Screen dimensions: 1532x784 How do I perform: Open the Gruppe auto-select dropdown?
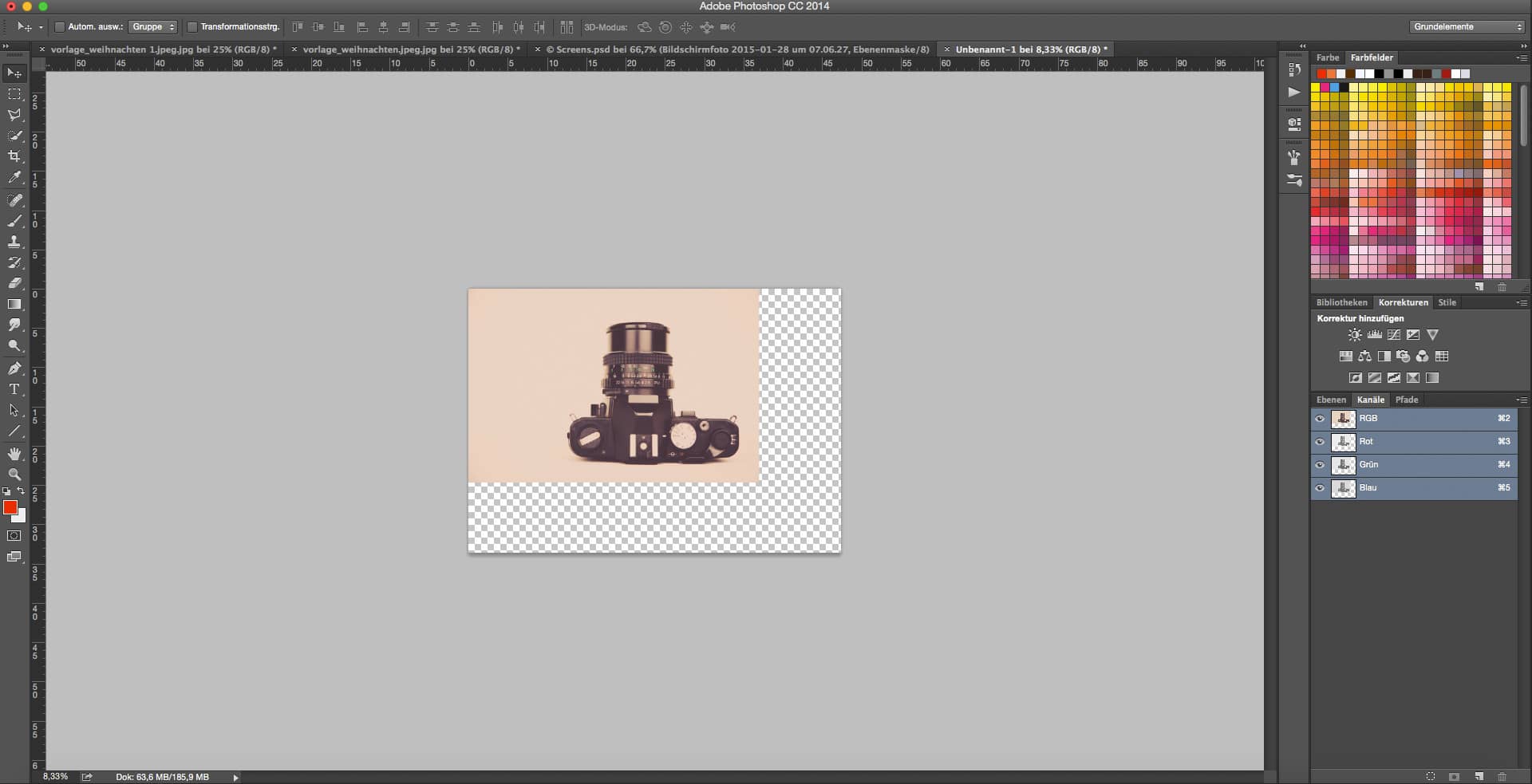point(152,27)
